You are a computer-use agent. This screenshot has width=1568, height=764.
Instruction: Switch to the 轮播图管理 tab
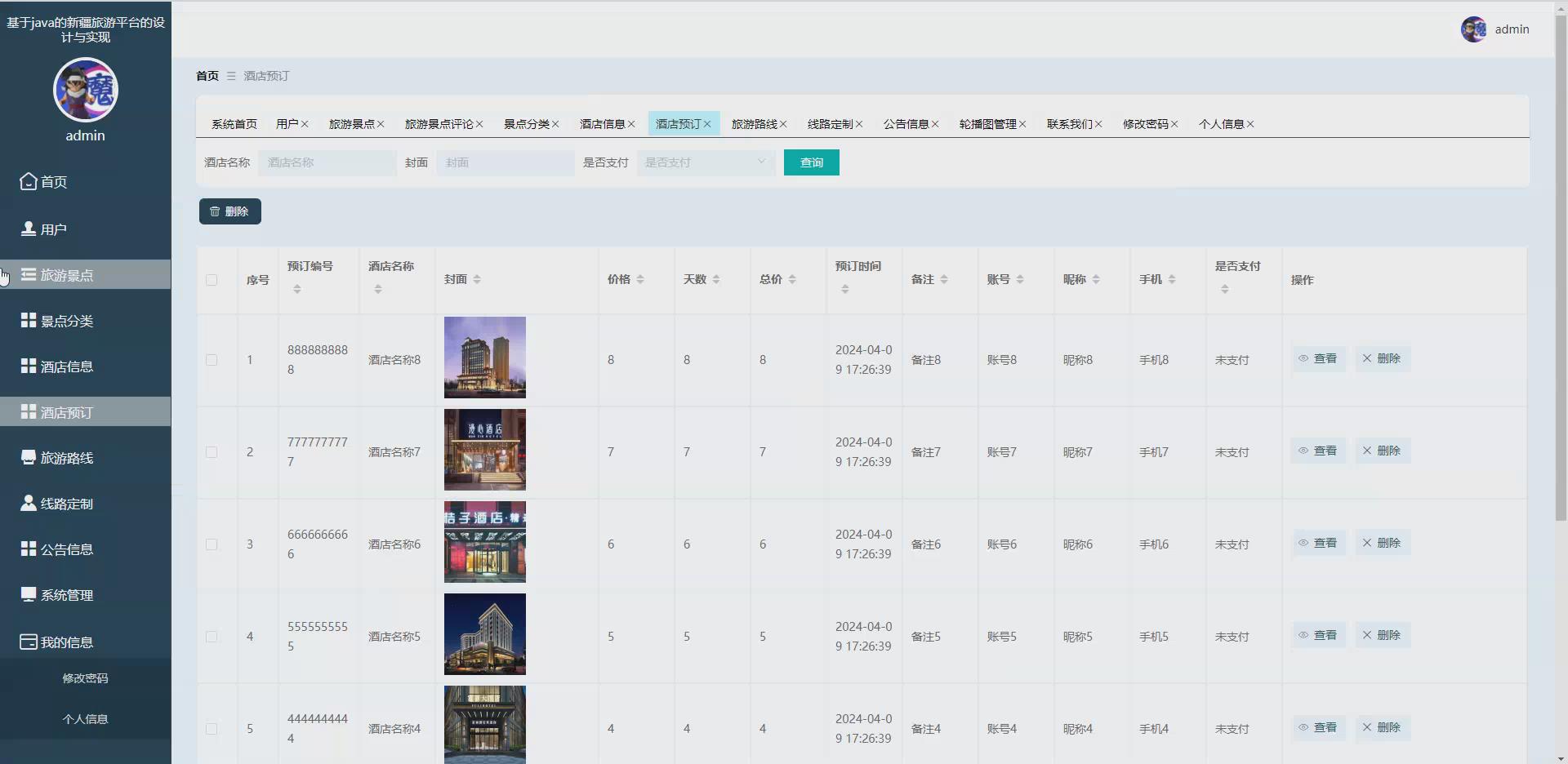click(988, 124)
